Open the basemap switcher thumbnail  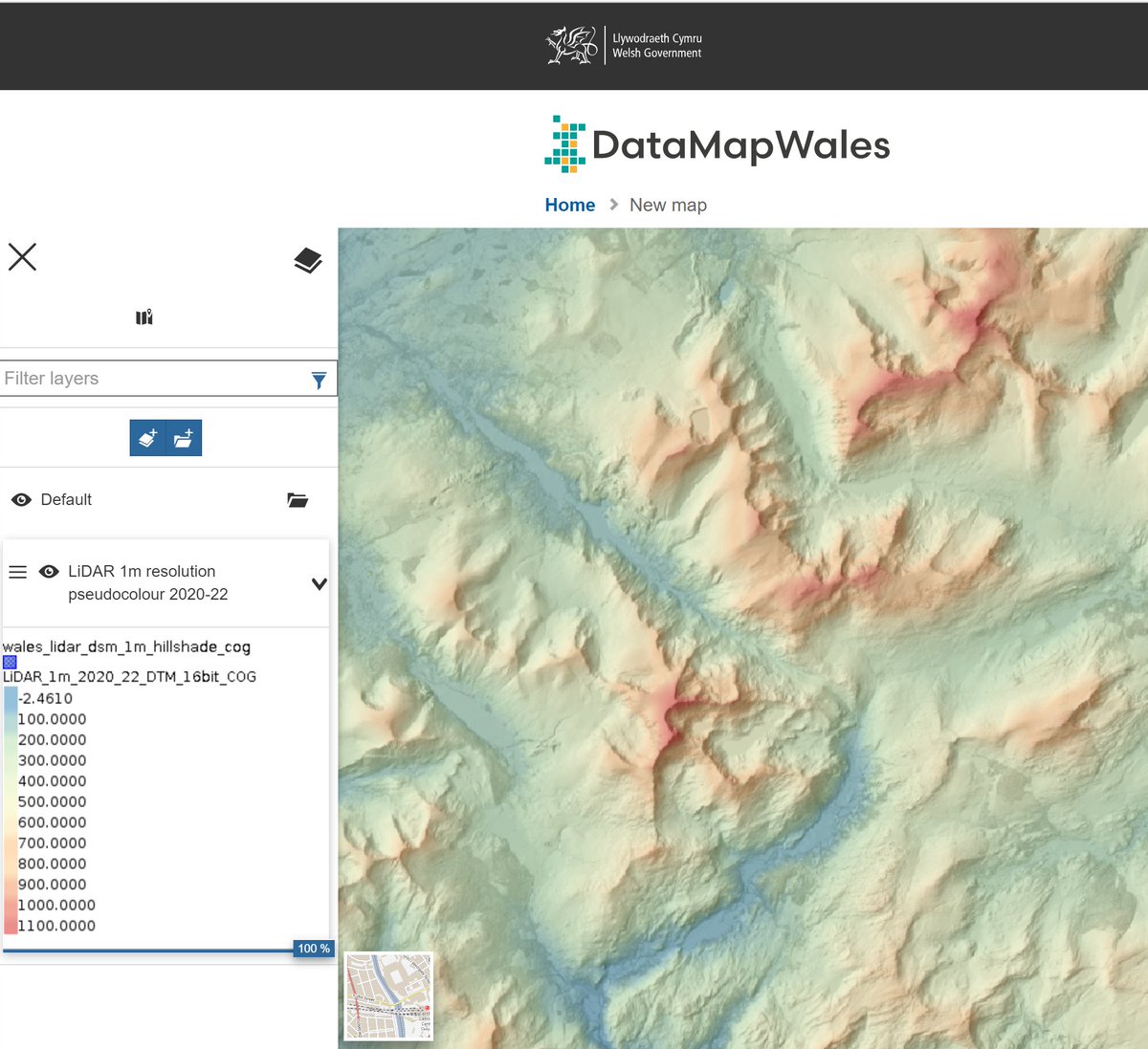[x=388, y=995]
